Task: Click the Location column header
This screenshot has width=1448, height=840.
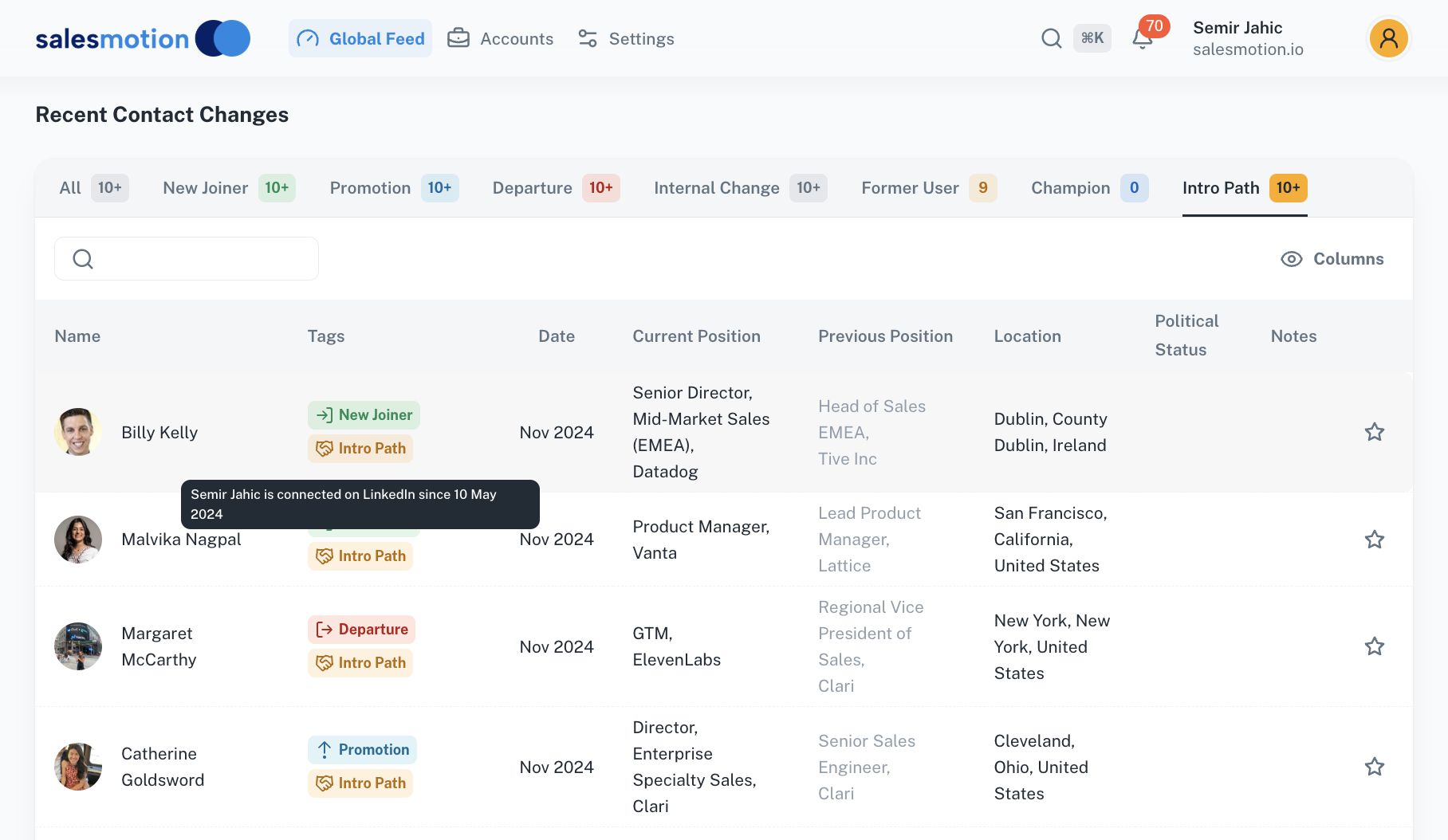Action: click(x=1027, y=336)
